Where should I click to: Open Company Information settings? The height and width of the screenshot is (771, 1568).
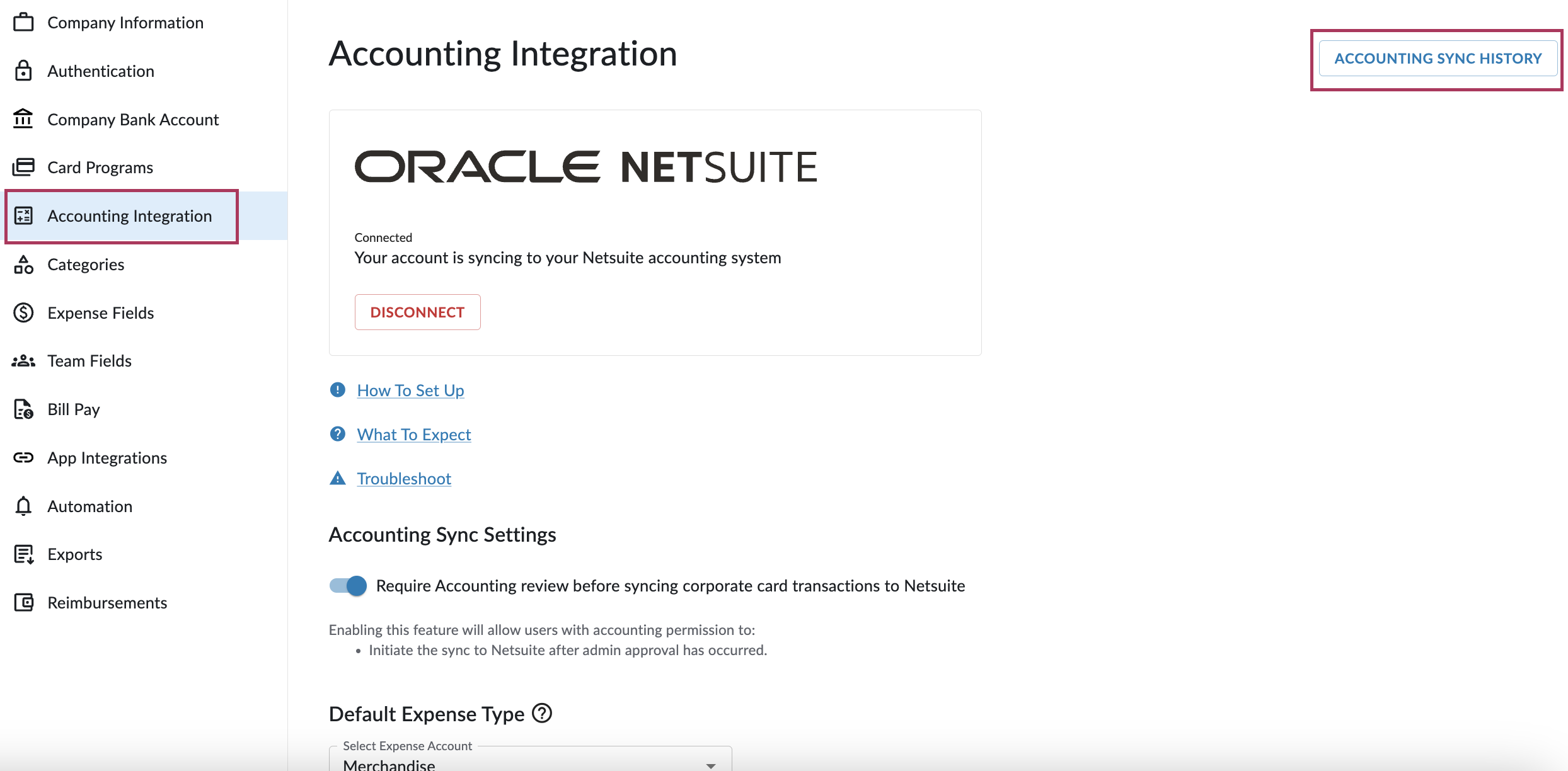(x=144, y=22)
